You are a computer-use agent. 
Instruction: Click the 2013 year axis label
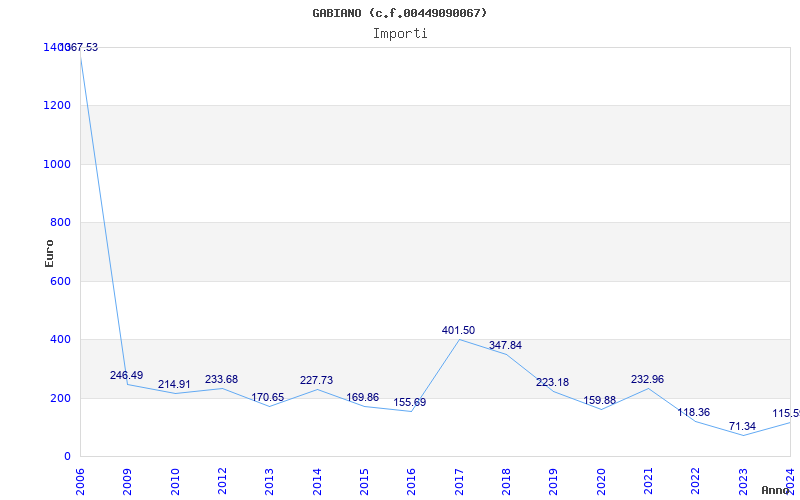point(269,481)
